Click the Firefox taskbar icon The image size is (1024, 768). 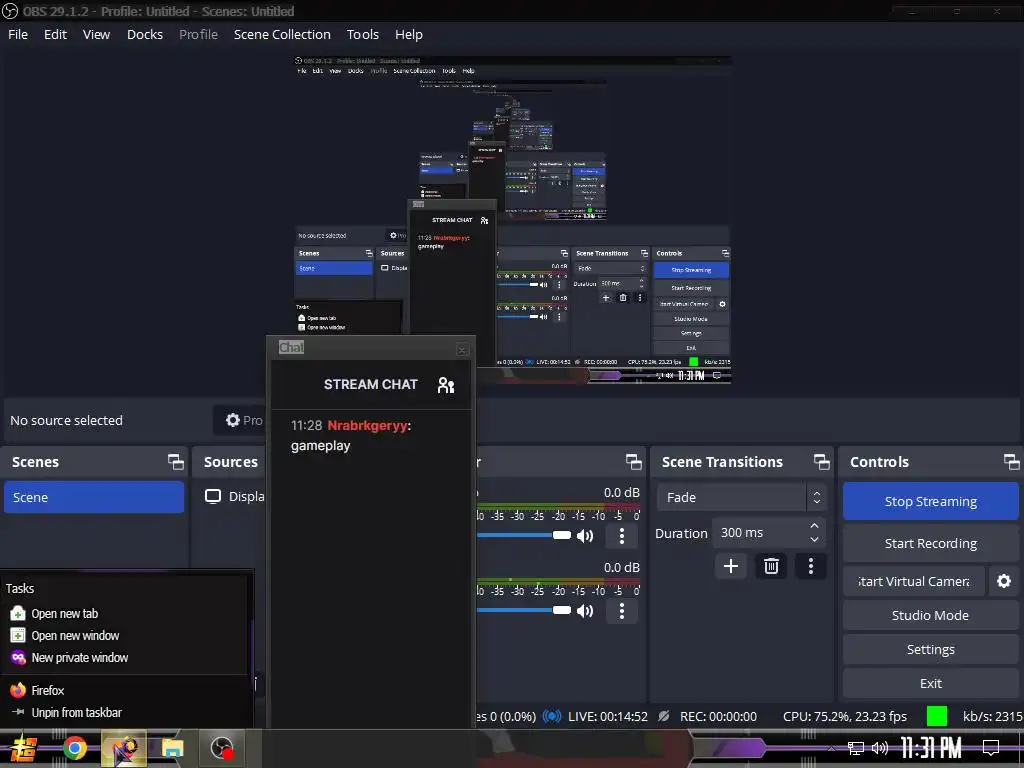pyautogui.click(x=123, y=748)
